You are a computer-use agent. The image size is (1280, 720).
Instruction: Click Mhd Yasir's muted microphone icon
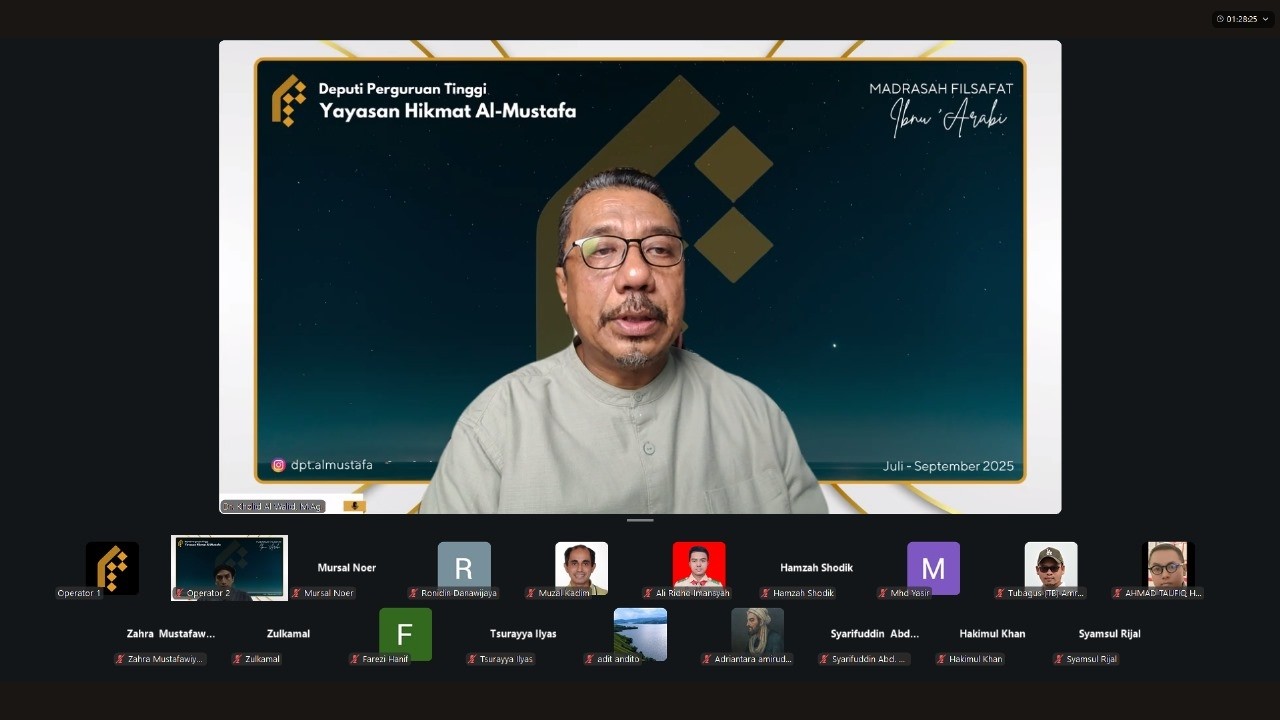click(x=883, y=593)
